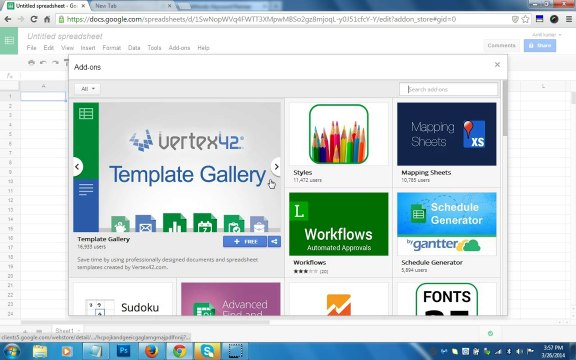Open the All category filter dropdown
The height and width of the screenshot is (360, 576).
coord(87,89)
